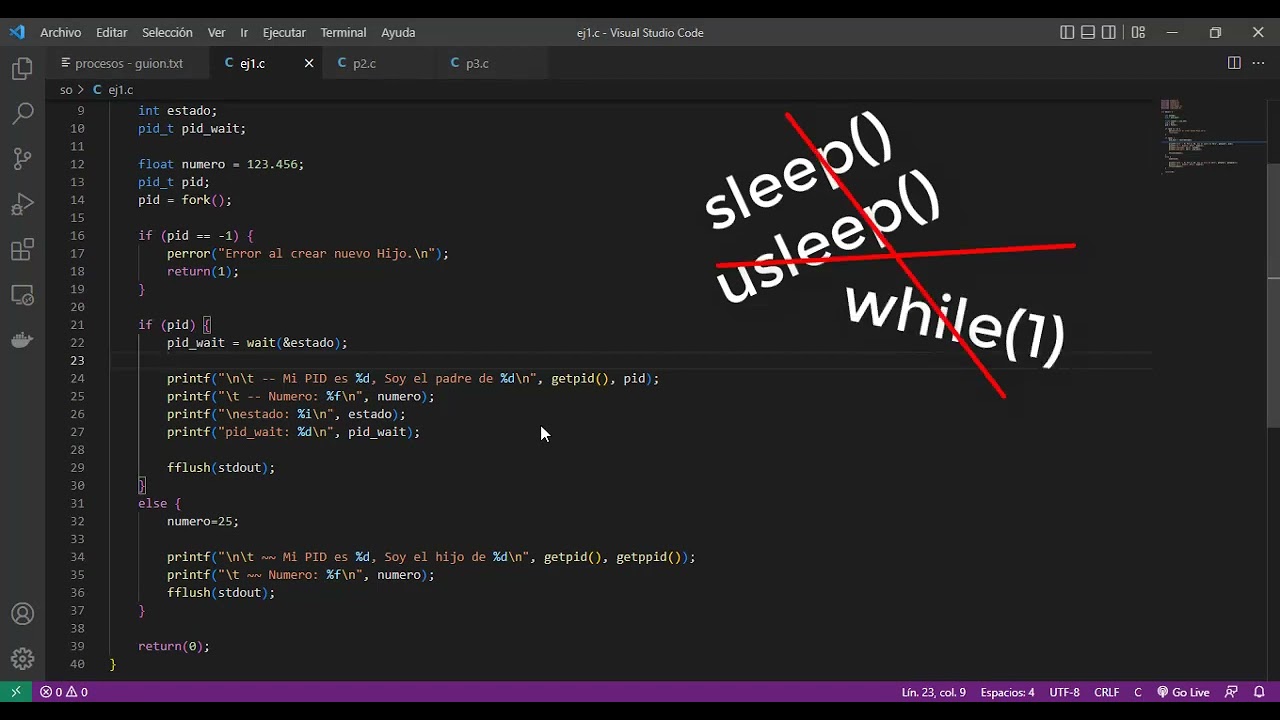Open the Ejecutar menu

click(x=284, y=32)
